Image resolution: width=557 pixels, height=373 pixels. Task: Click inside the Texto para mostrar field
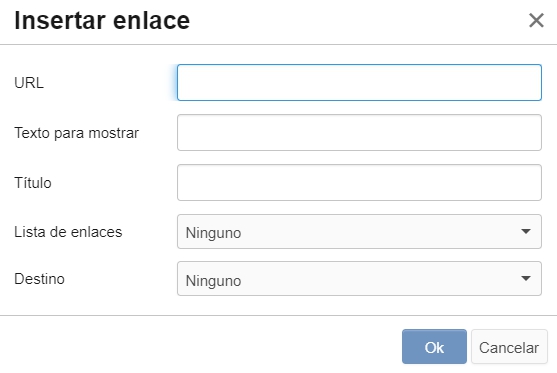[359, 133]
